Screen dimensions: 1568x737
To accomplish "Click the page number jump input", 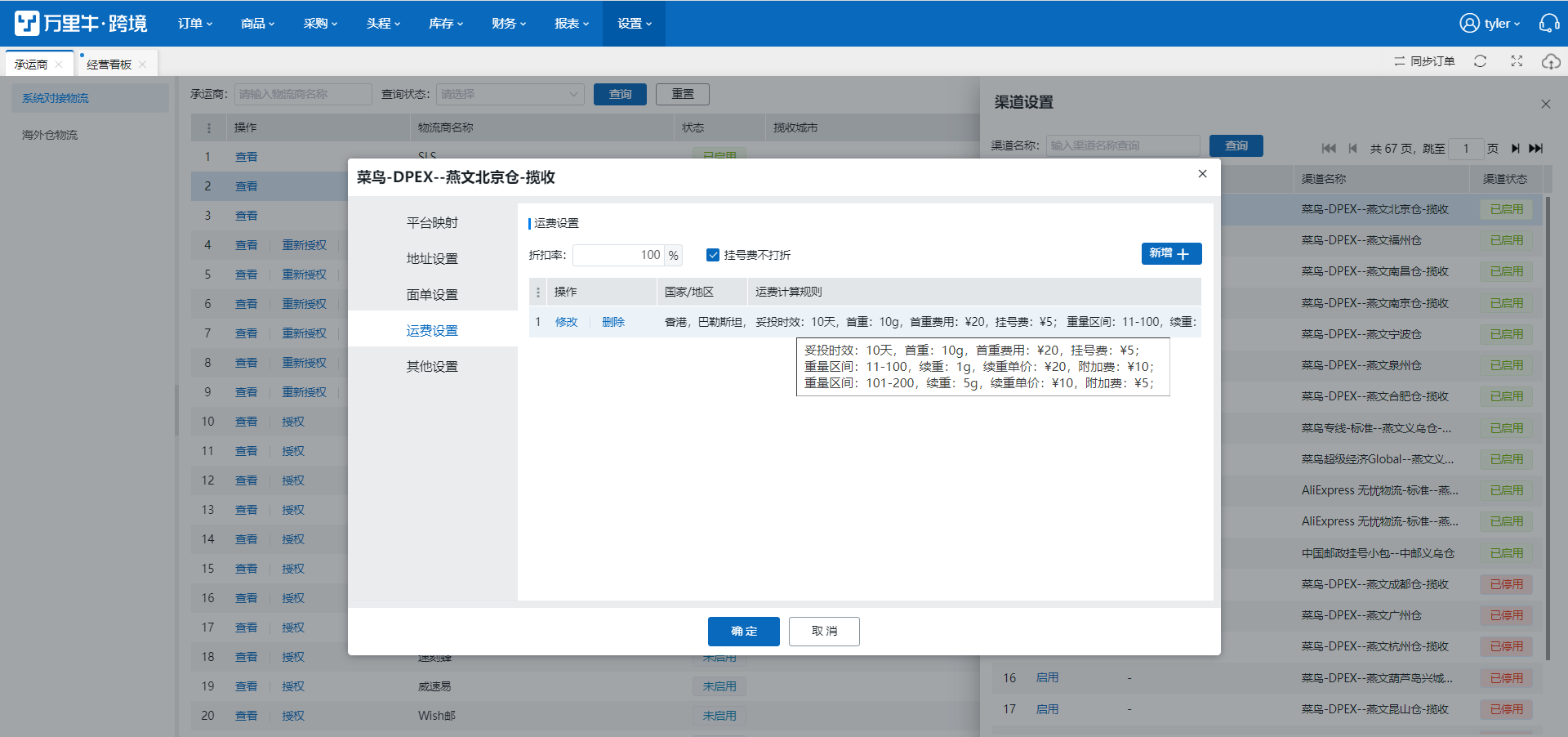I will [1466, 148].
